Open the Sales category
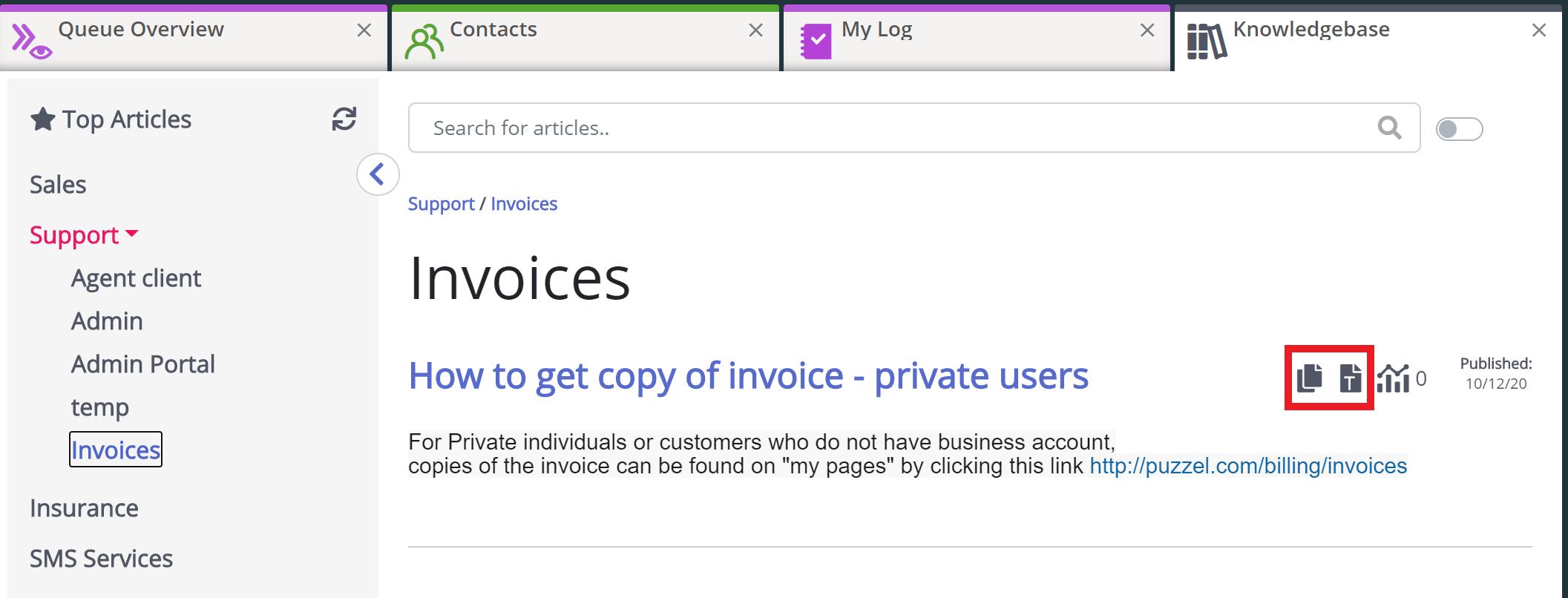Screen dimensions: 1568x598 click(58, 185)
